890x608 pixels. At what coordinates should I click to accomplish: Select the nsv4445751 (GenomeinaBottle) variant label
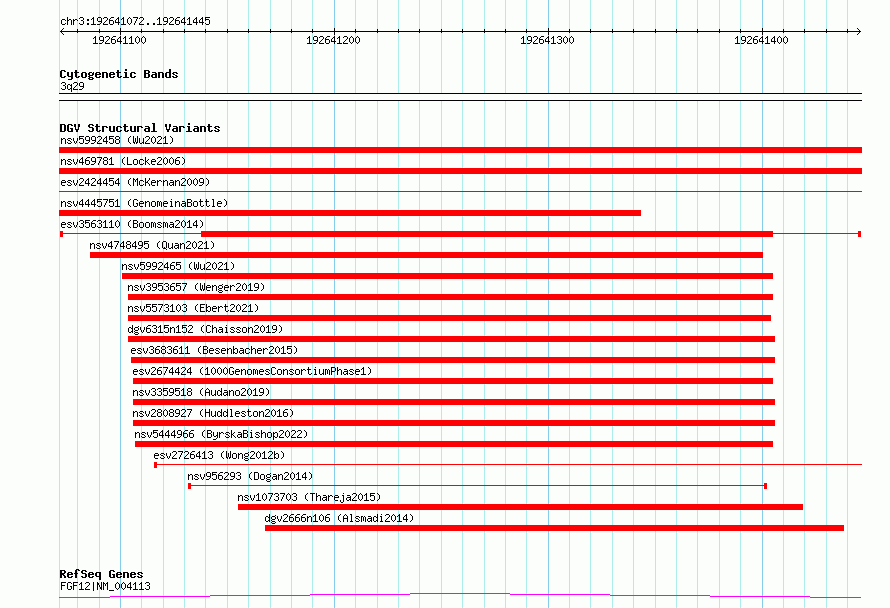point(144,203)
